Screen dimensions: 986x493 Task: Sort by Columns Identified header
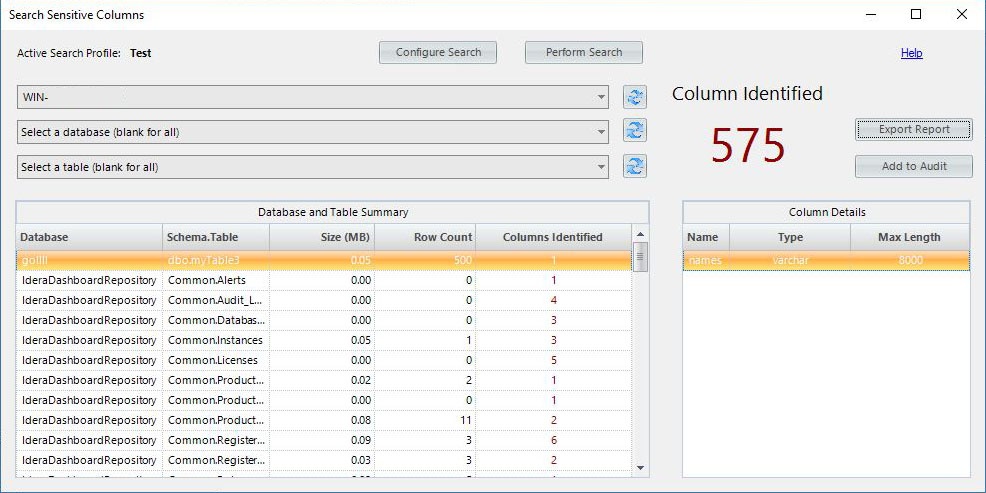553,237
